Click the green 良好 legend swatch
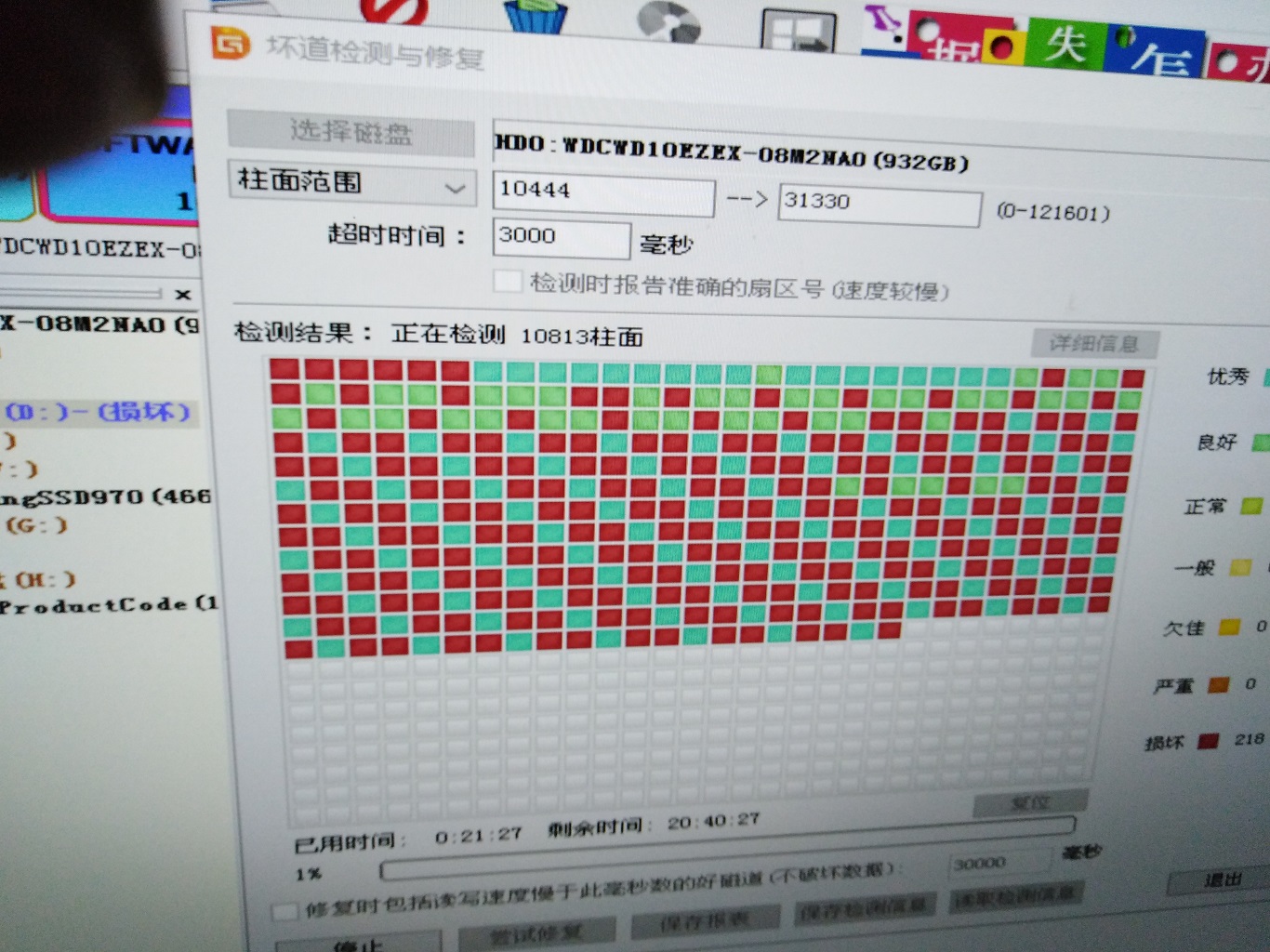The image size is (1270, 952). click(1261, 443)
